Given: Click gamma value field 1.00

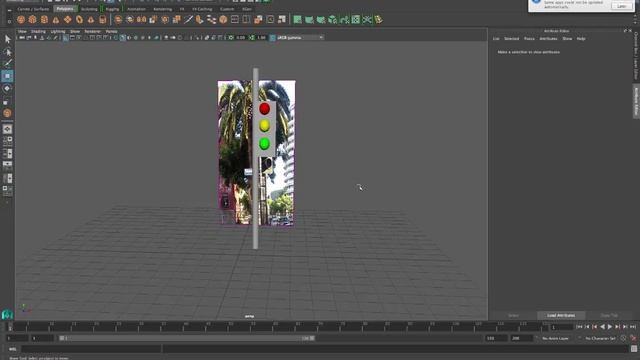Looking at the screenshot, I should pyautogui.click(x=261, y=38).
